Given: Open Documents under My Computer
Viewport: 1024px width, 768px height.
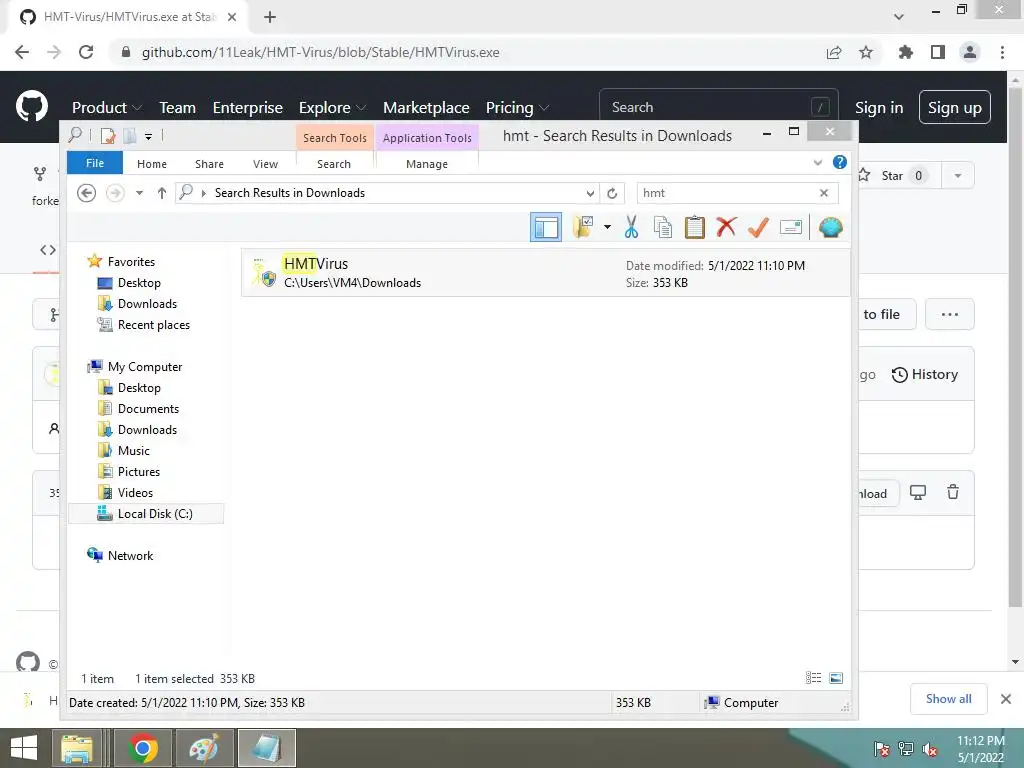Looking at the screenshot, I should 148,409.
